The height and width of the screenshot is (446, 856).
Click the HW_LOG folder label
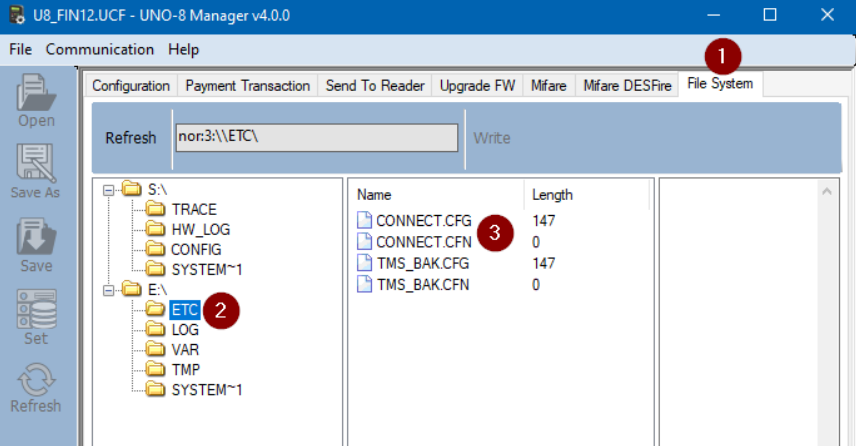pyautogui.click(x=200, y=230)
